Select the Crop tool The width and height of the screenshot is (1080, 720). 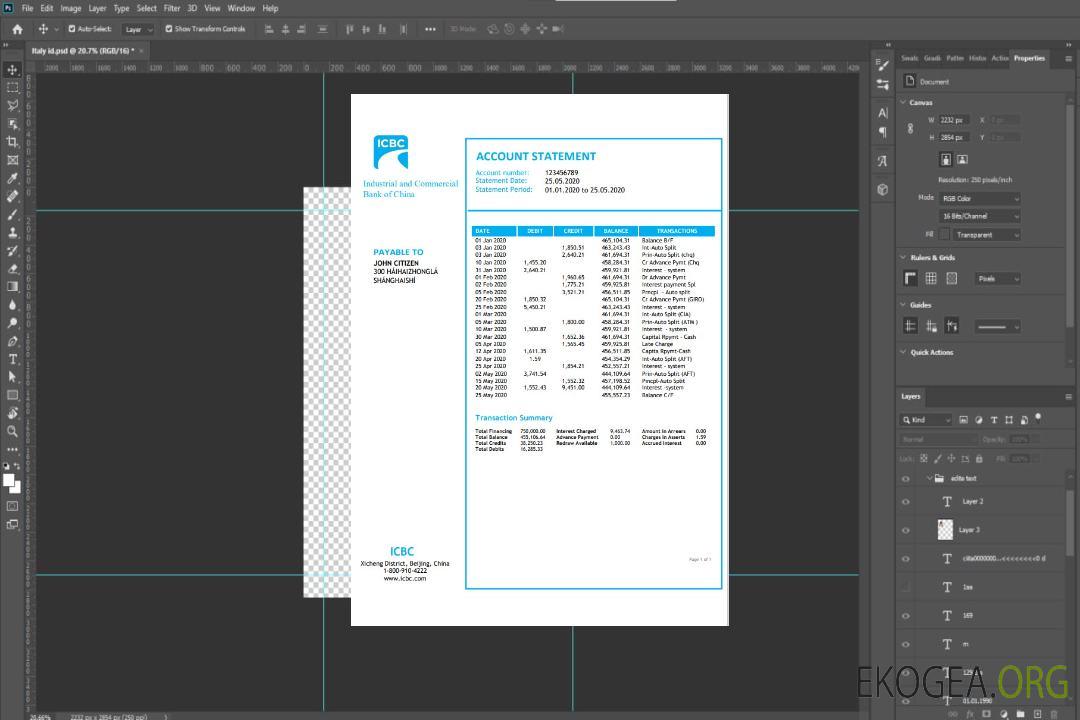(12, 142)
